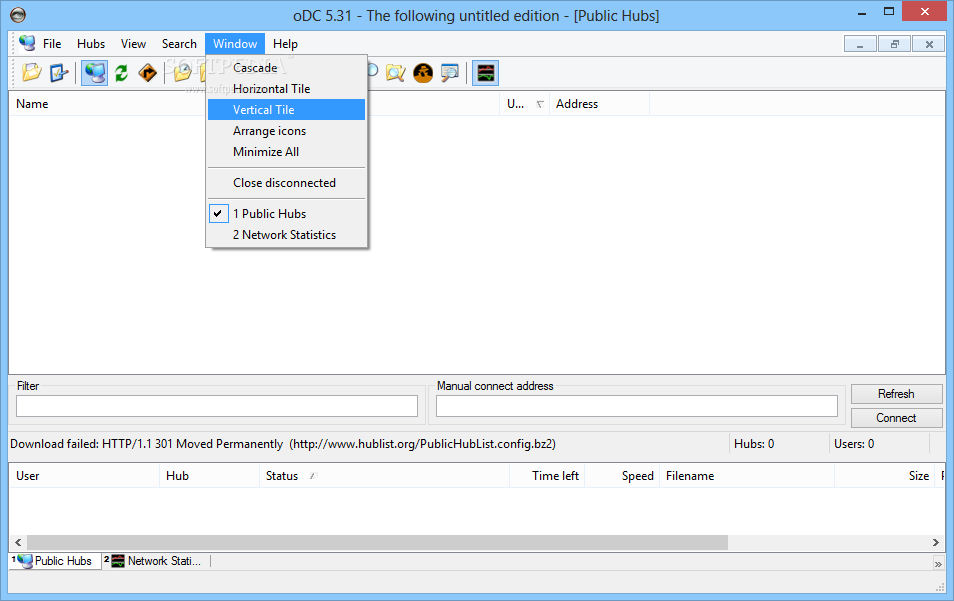954x601 pixels.
Task: Close the Public Hubs child window
Action: tap(929, 44)
